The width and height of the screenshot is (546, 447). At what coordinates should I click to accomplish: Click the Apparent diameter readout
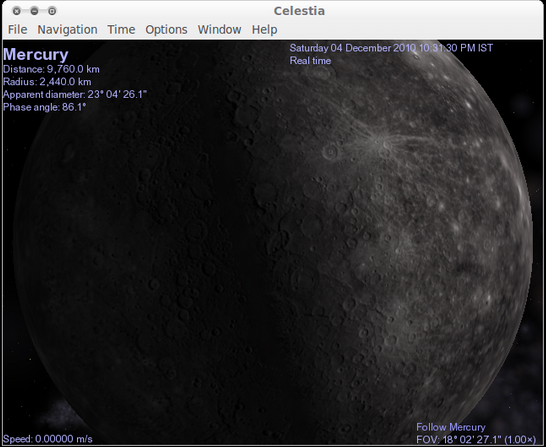pos(75,94)
